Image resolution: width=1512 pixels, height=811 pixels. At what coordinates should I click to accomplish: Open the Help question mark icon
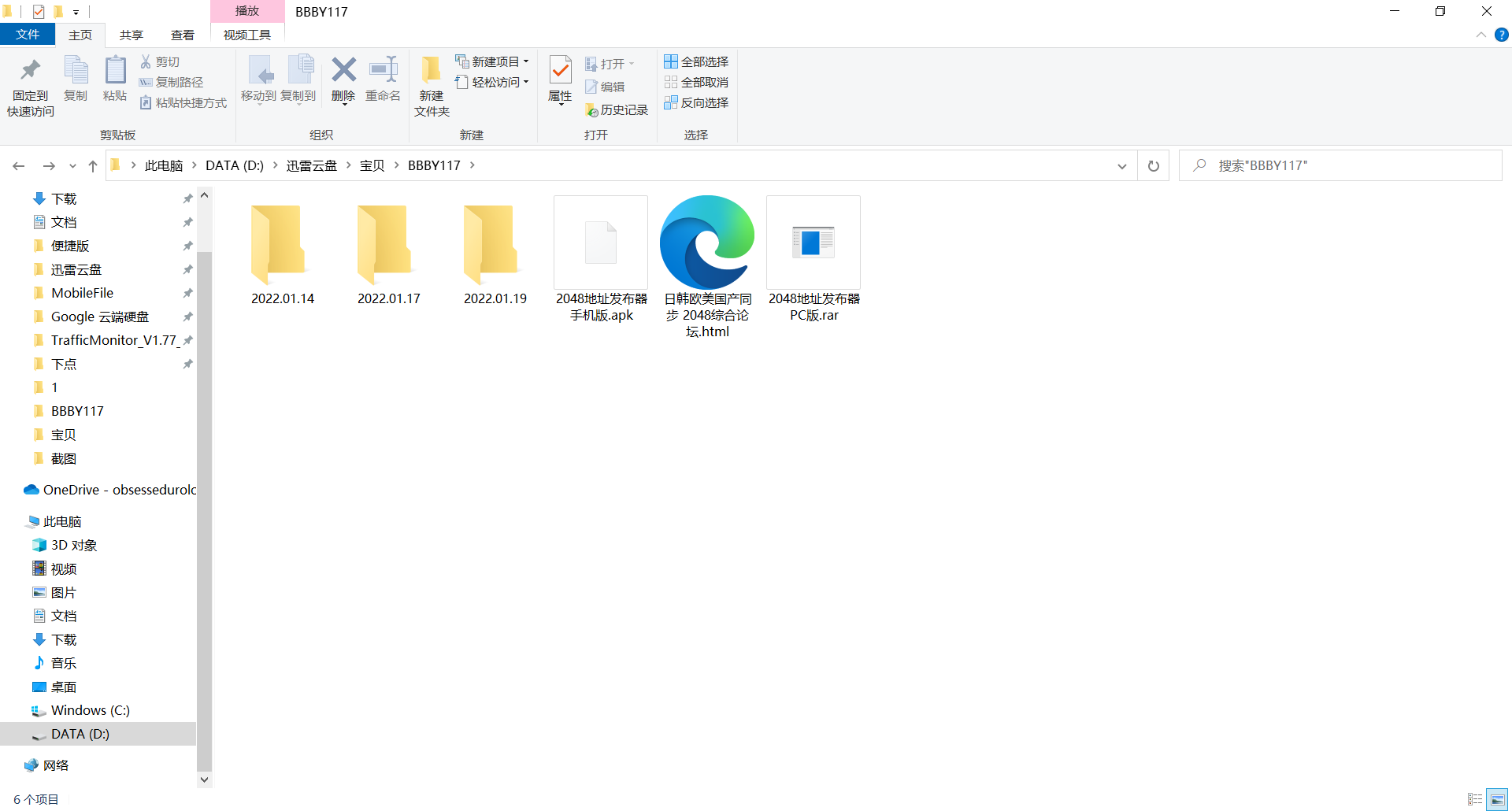point(1502,35)
